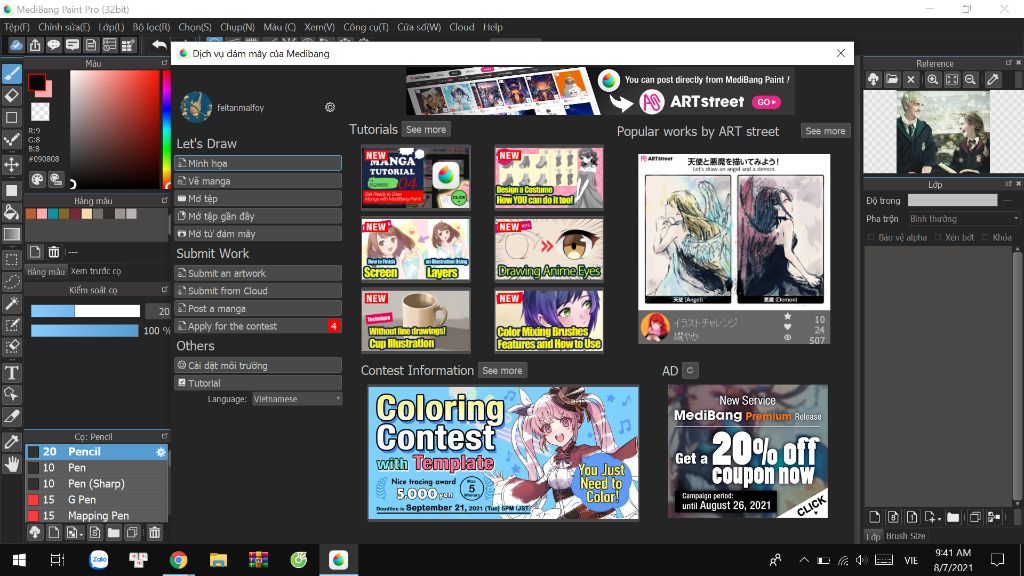Click Vẽ manga button
This screenshot has height=576, width=1024.
point(259,181)
